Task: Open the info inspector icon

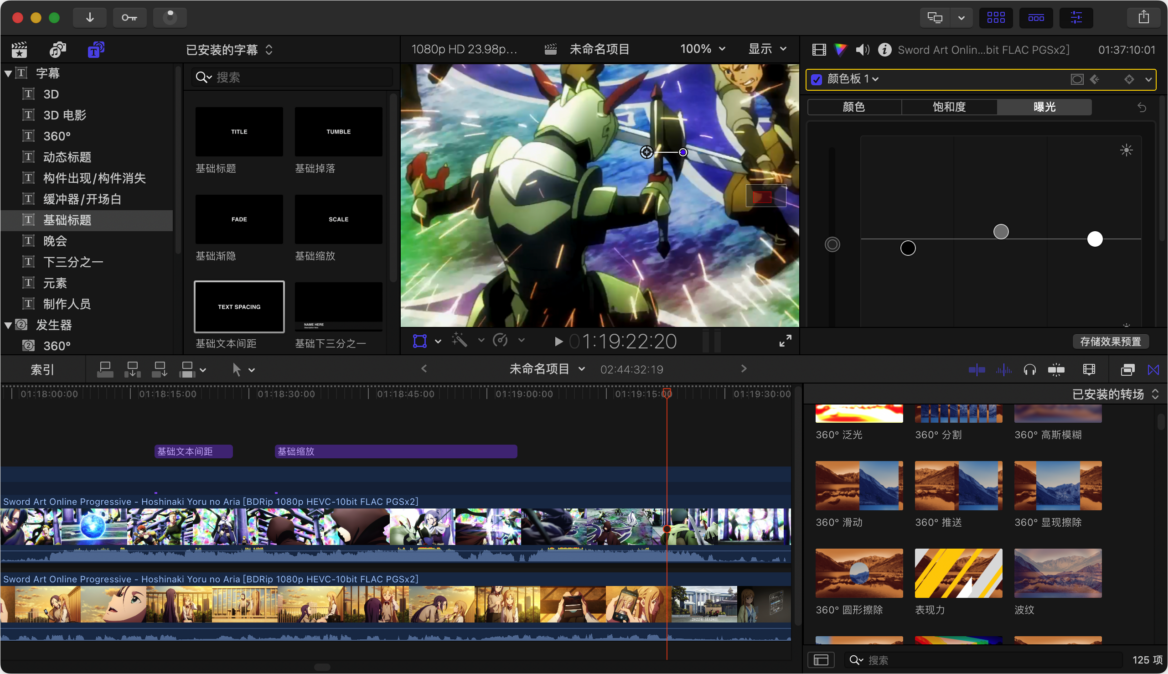Action: [884, 50]
